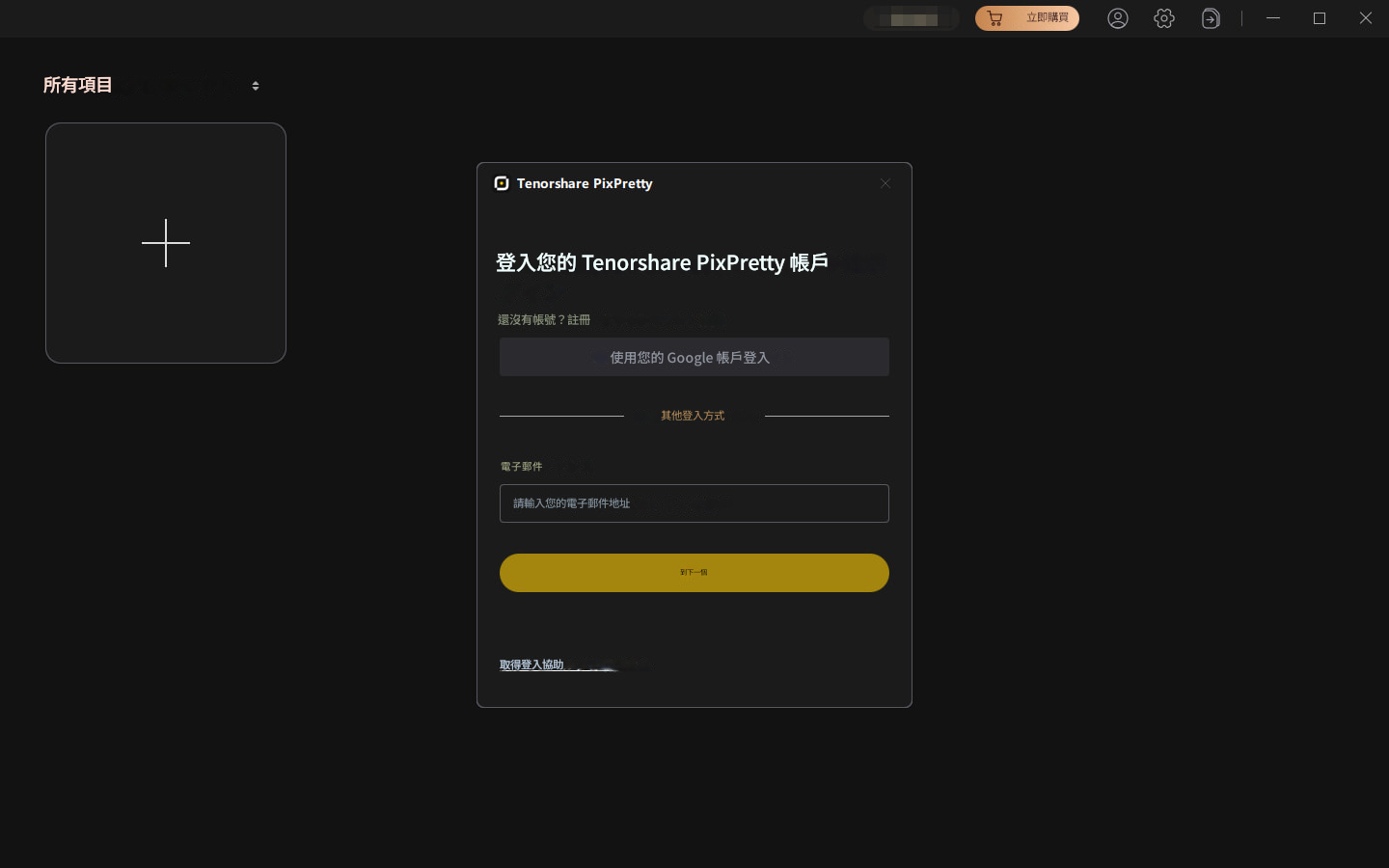The width and height of the screenshot is (1389, 868).
Task: Click the plus icon to create project
Action: point(166,243)
